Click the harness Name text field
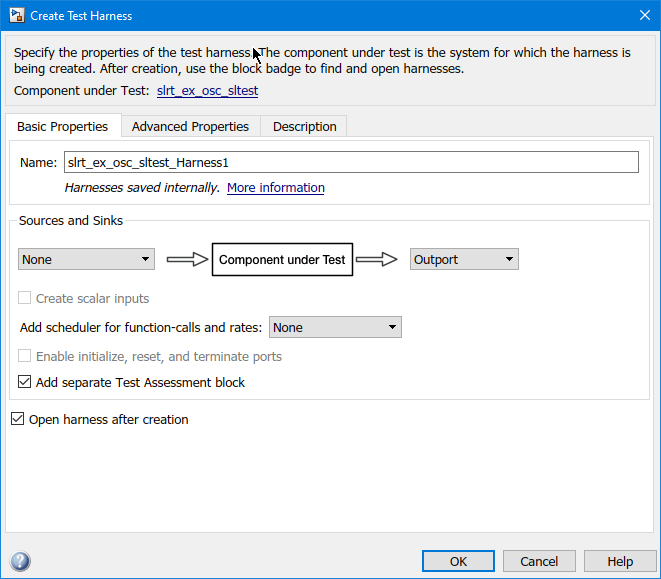661x579 pixels. pos(350,161)
